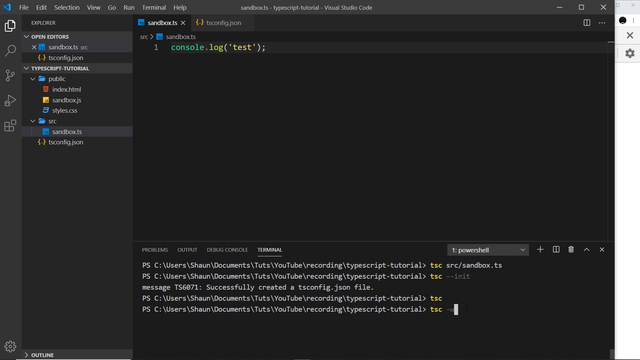Maximize the terminal panel size
The height and width of the screenshot is (360, 640).
click(587, 249)
